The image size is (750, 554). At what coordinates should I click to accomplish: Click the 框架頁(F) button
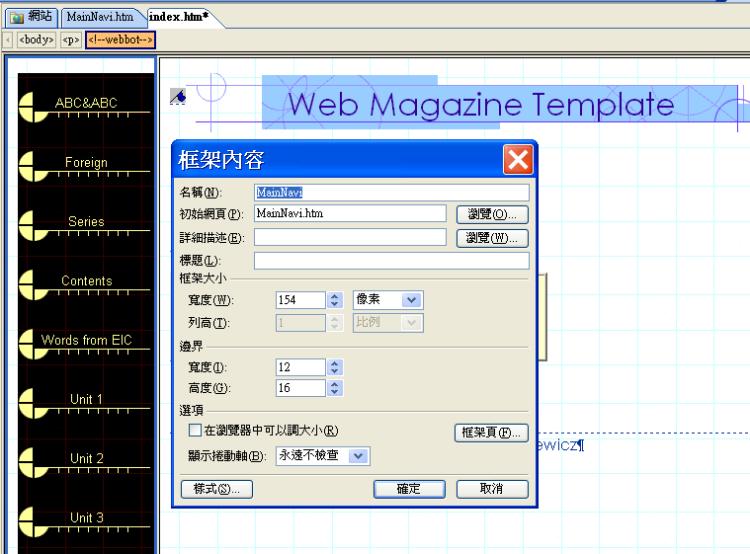491,433
